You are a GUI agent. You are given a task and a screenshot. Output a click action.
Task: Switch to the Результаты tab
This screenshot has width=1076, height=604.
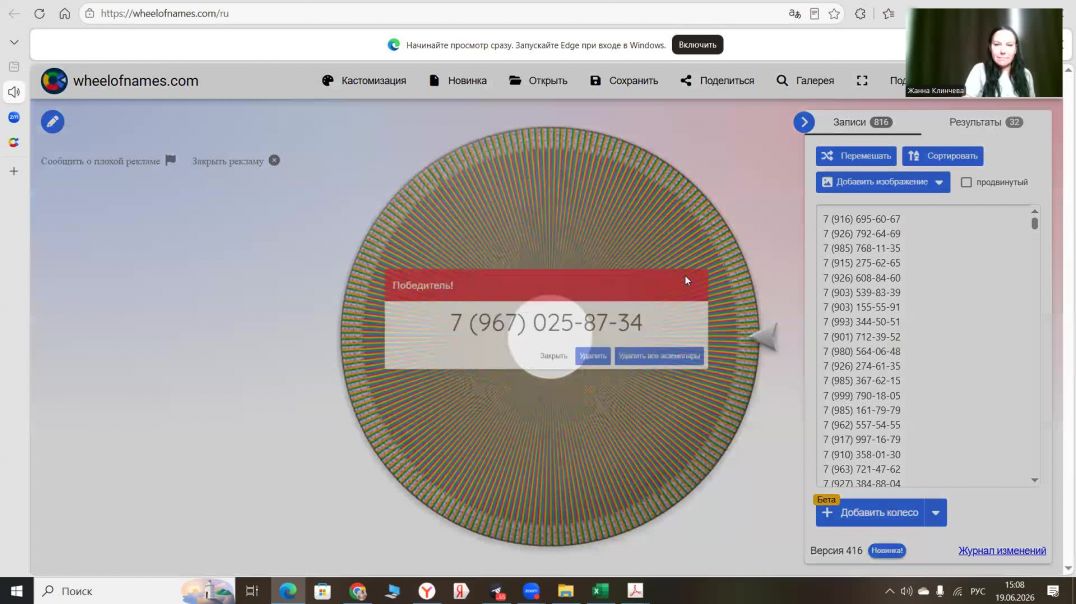[x=985, y=122]
